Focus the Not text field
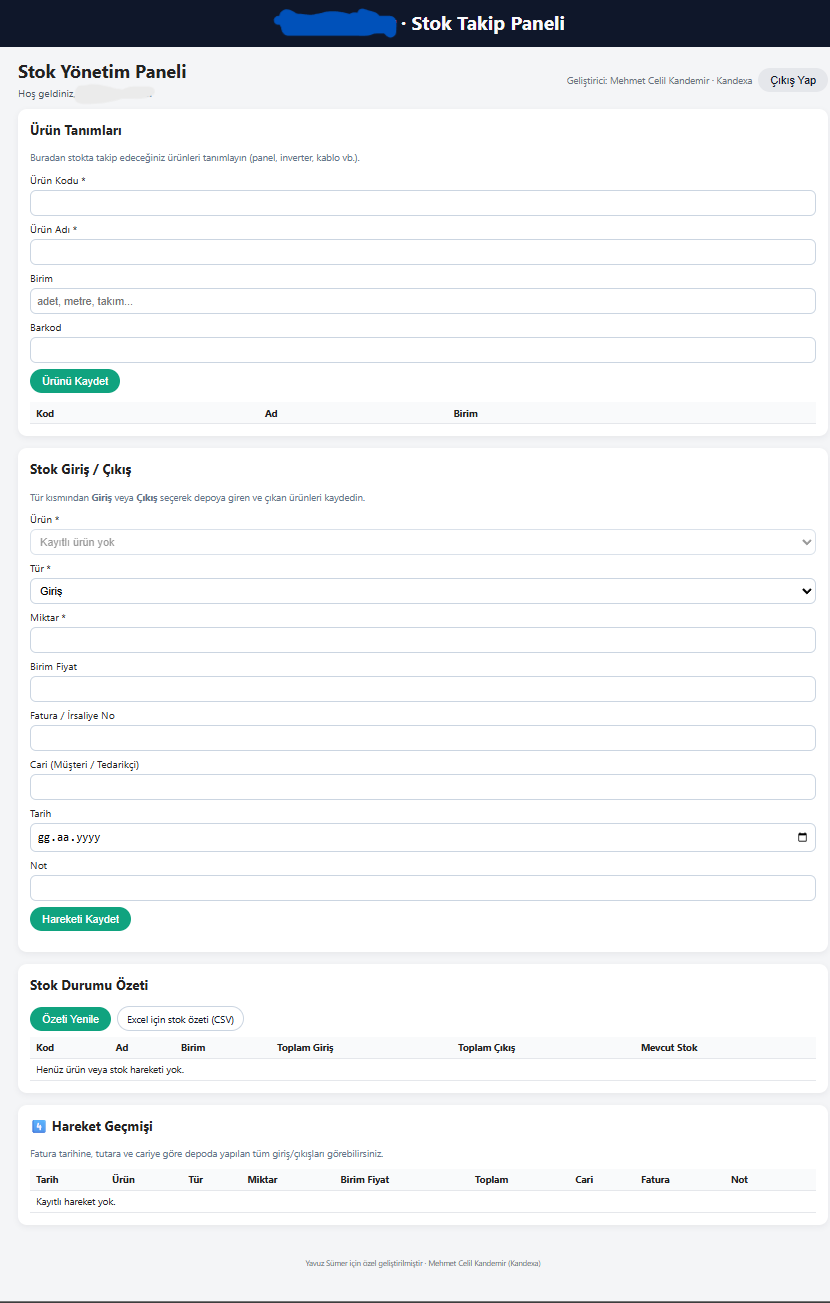The width and height of the screenshot is (830, 1303). point(422,888)
